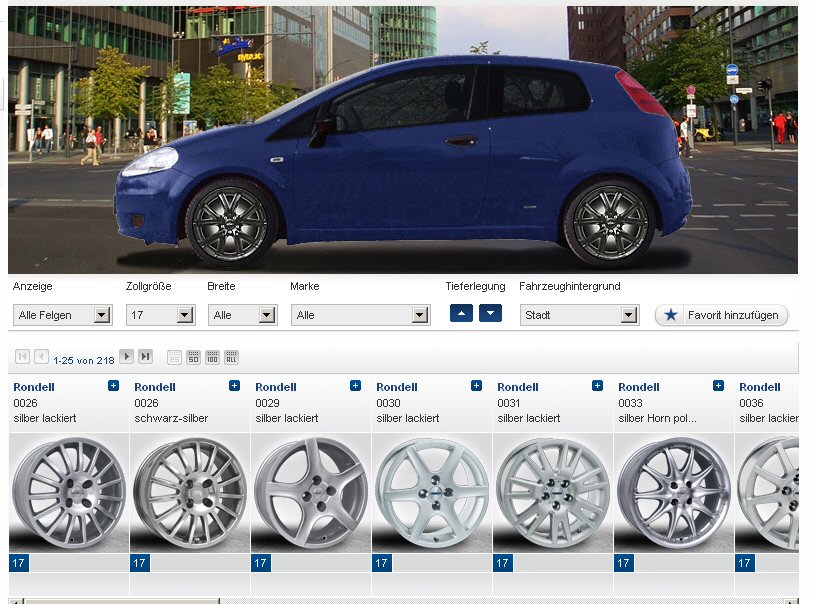
Task: Select the Rondell 0033 silber Horn rim image
Action: pyautogui.click(x=672, y=492)
